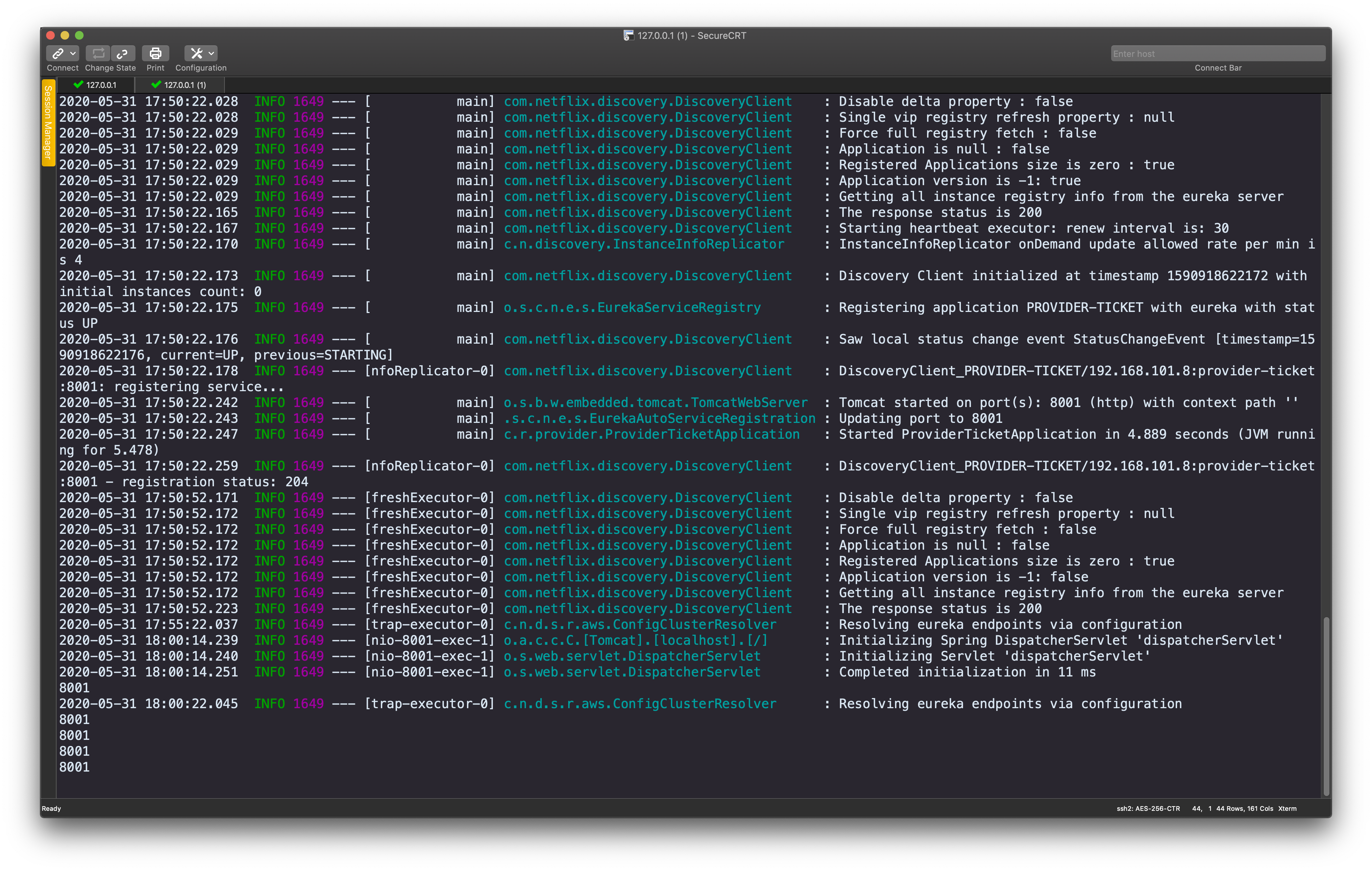Click the reconnect loop arrows icon
Screen dimensions: 1372x871
pos(98,54)
